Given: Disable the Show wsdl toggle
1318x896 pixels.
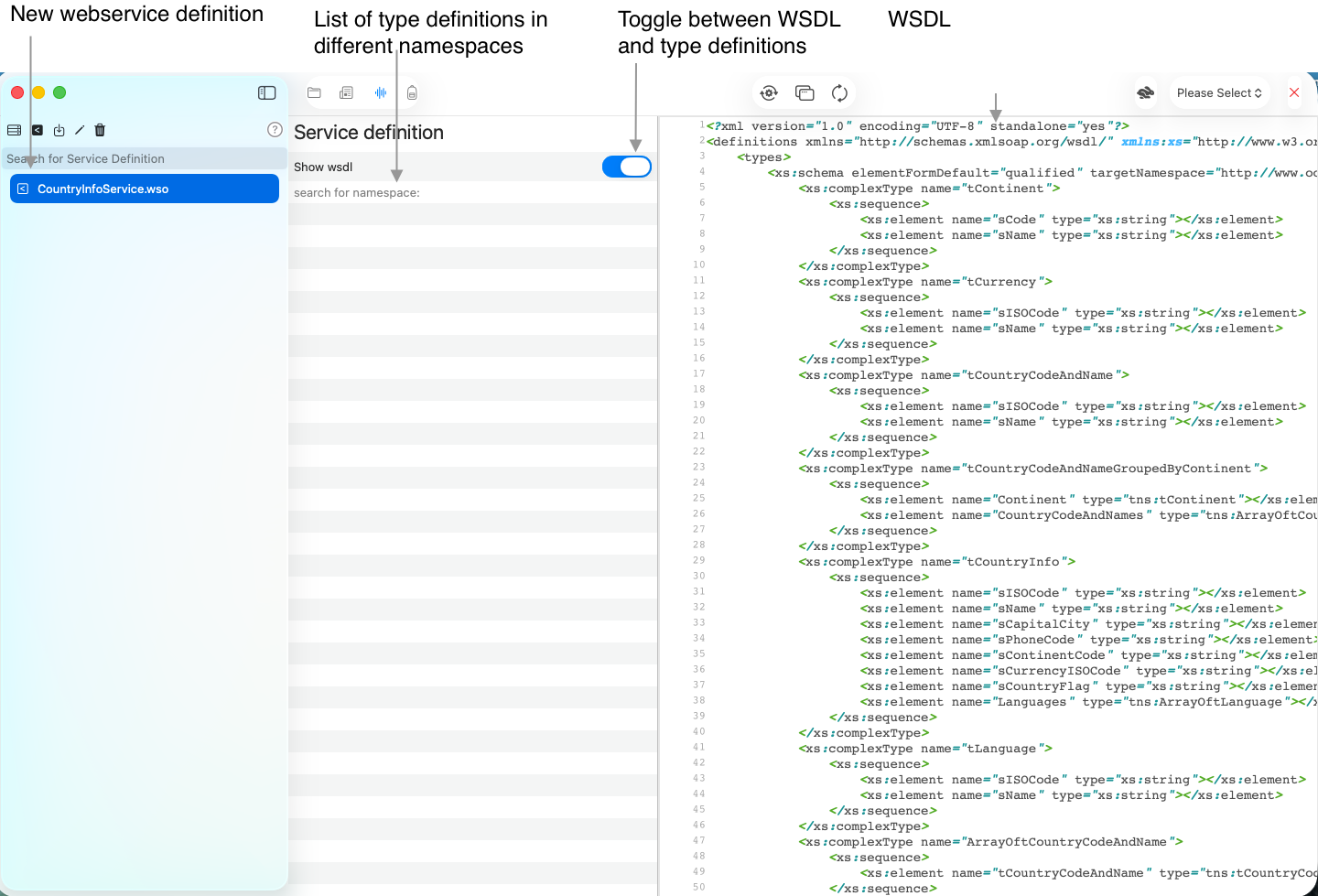Looking at the screenshot, I should click(627, 167).
